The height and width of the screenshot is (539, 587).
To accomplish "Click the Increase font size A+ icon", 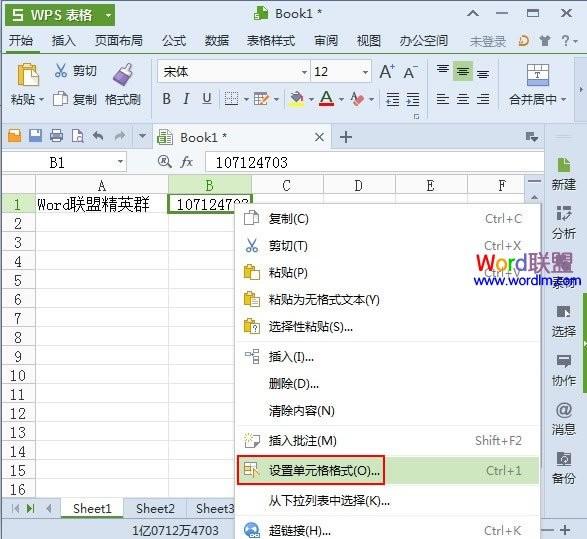I will [387, 71].
